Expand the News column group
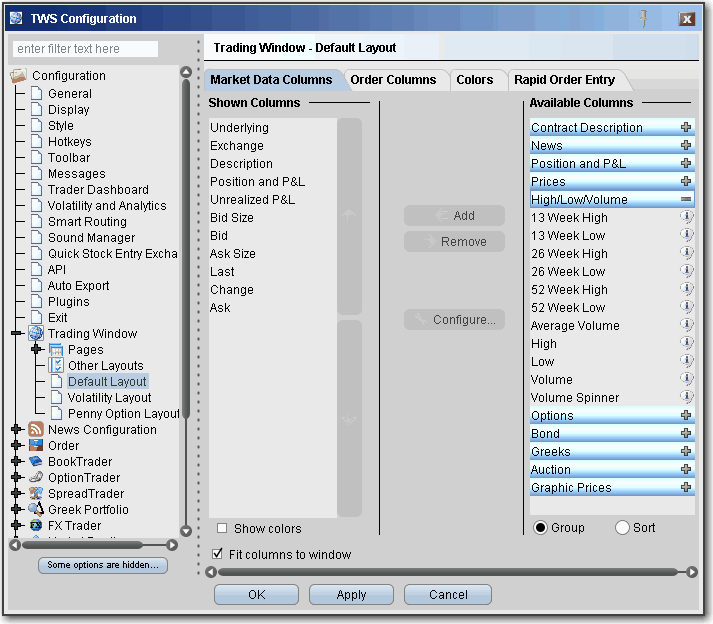Viewport: 713px width, 624px height. (x=686, y=145)
